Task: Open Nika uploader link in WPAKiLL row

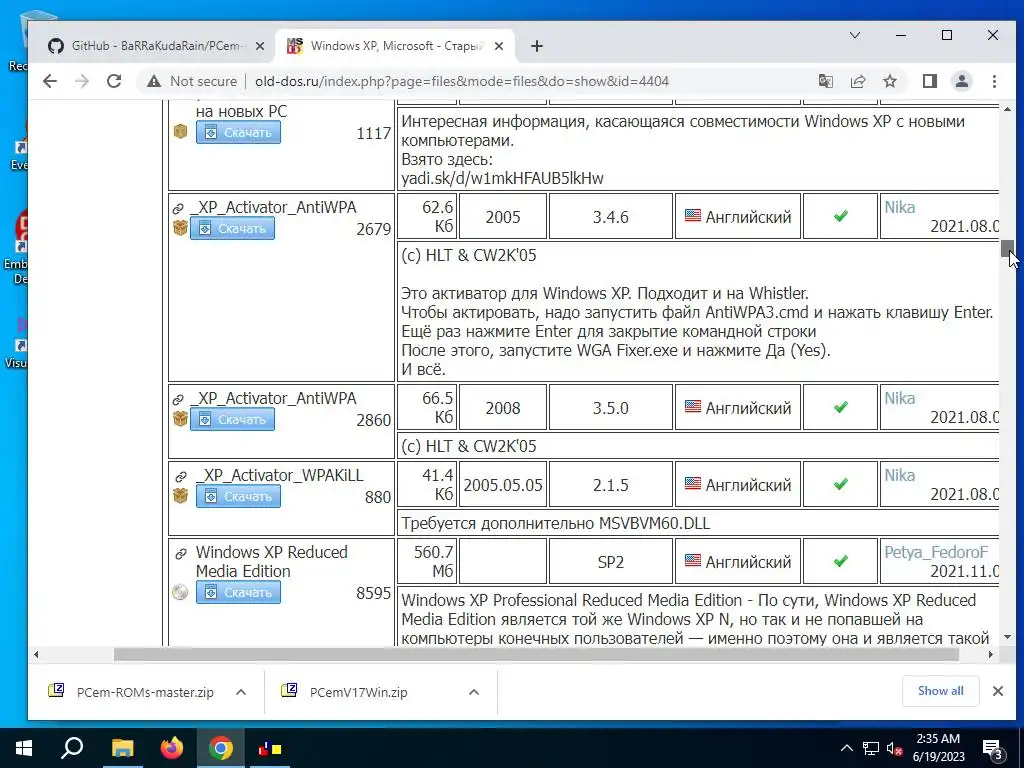Action: coord(899,475)
